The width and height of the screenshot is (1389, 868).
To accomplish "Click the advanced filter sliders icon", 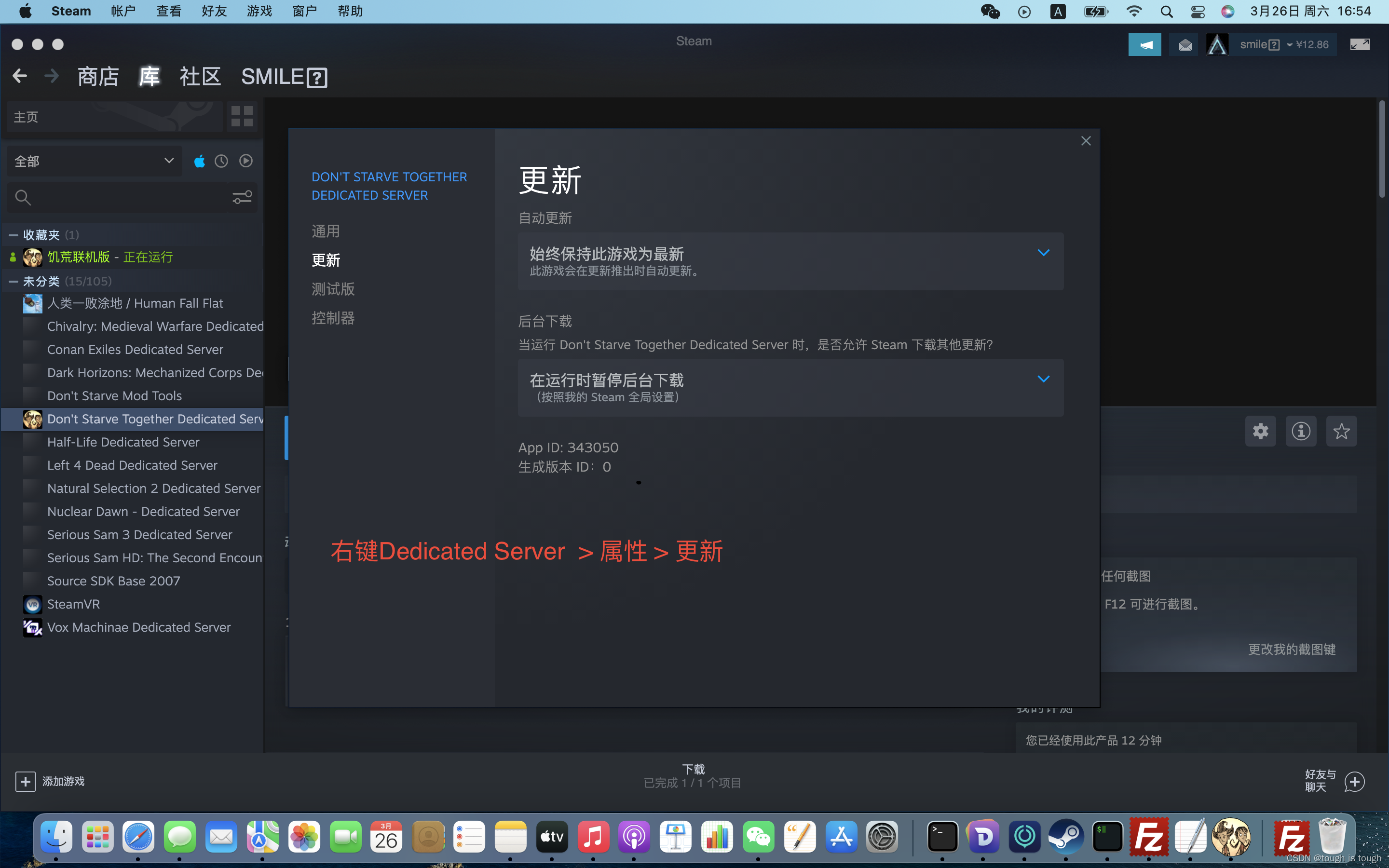I will tap(242, 198).
